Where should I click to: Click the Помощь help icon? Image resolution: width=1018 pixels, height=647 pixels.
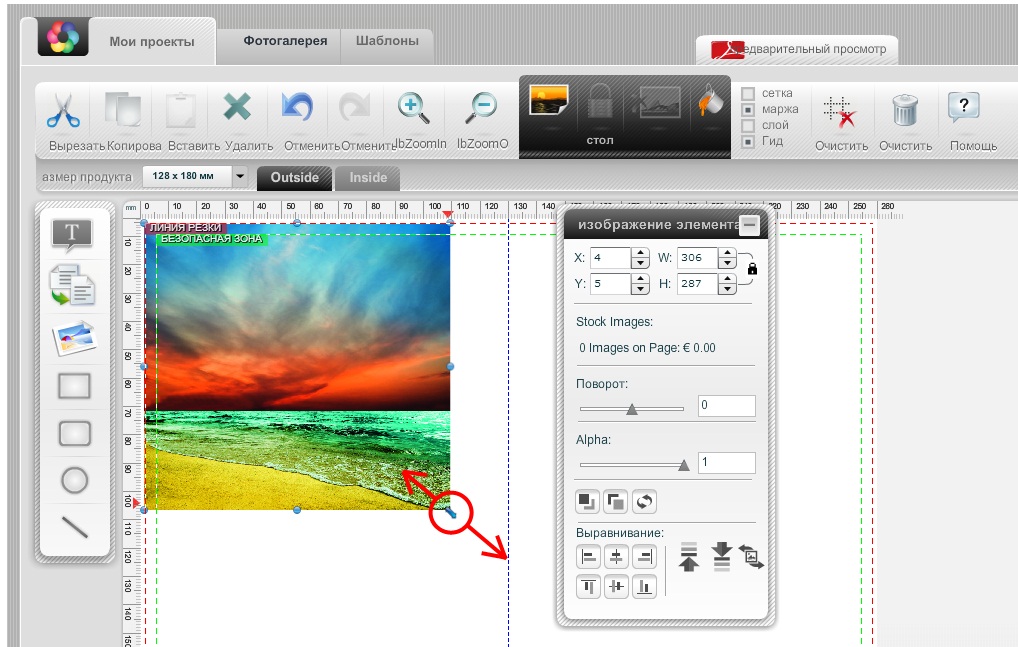pos(963,108)
